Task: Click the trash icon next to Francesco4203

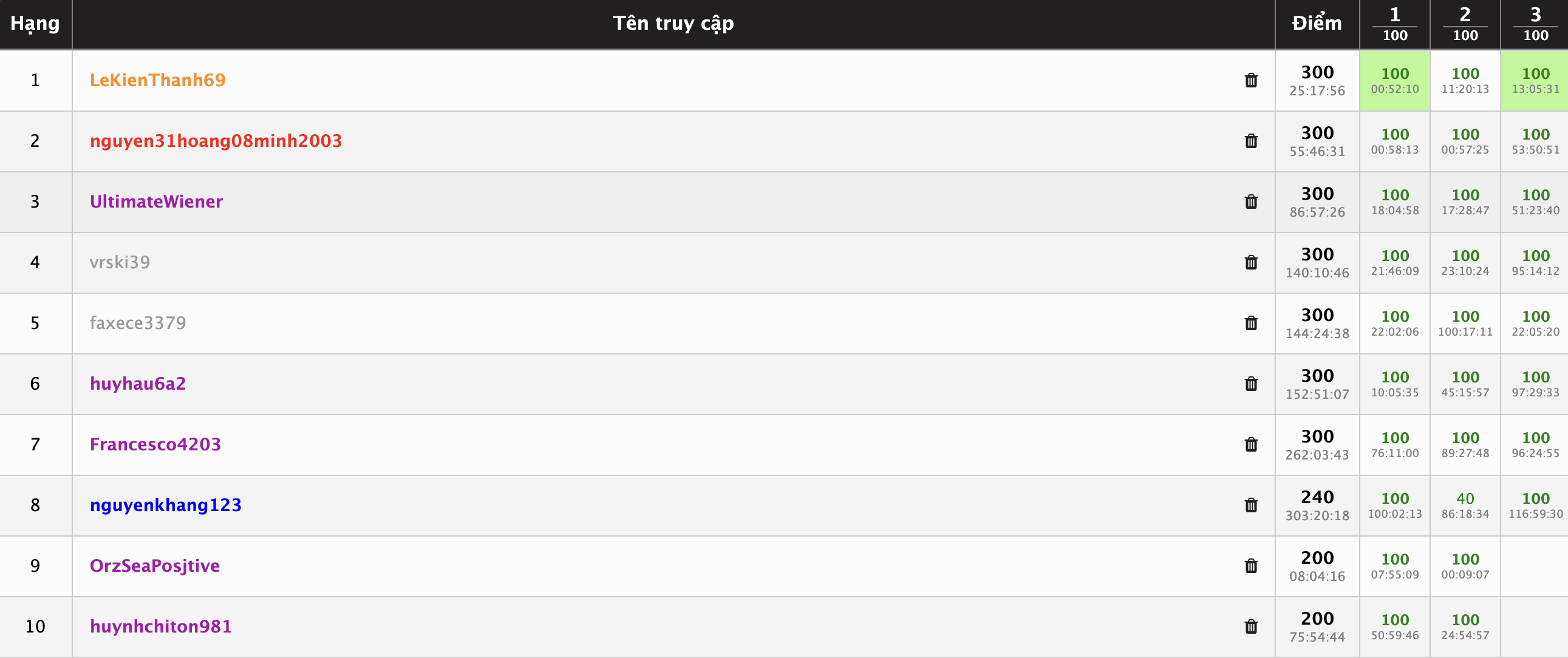Action: (x=1251, y=444)
